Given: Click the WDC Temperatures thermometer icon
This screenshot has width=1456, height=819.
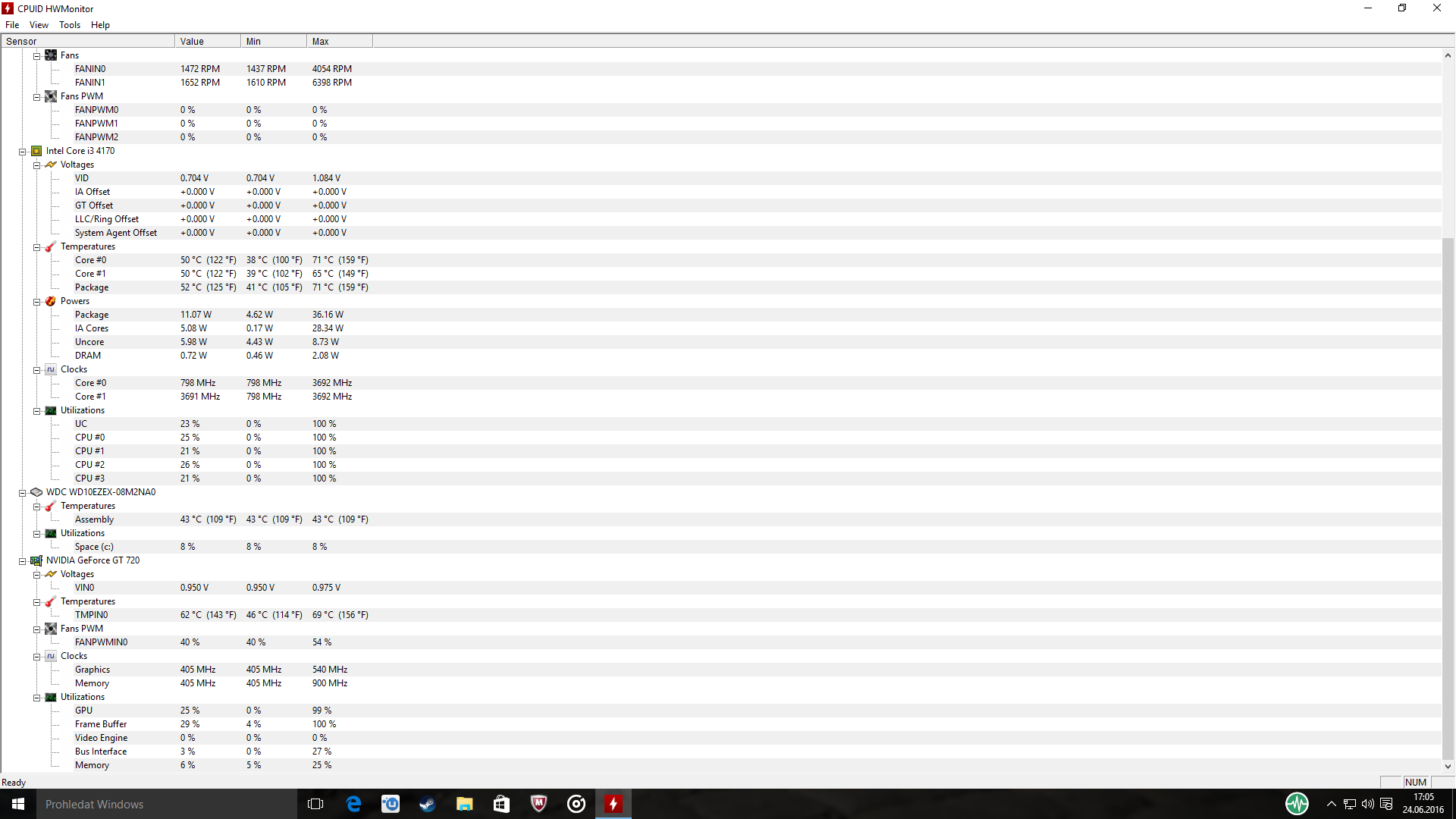Looking at the screenshot, I should [51, 506].
